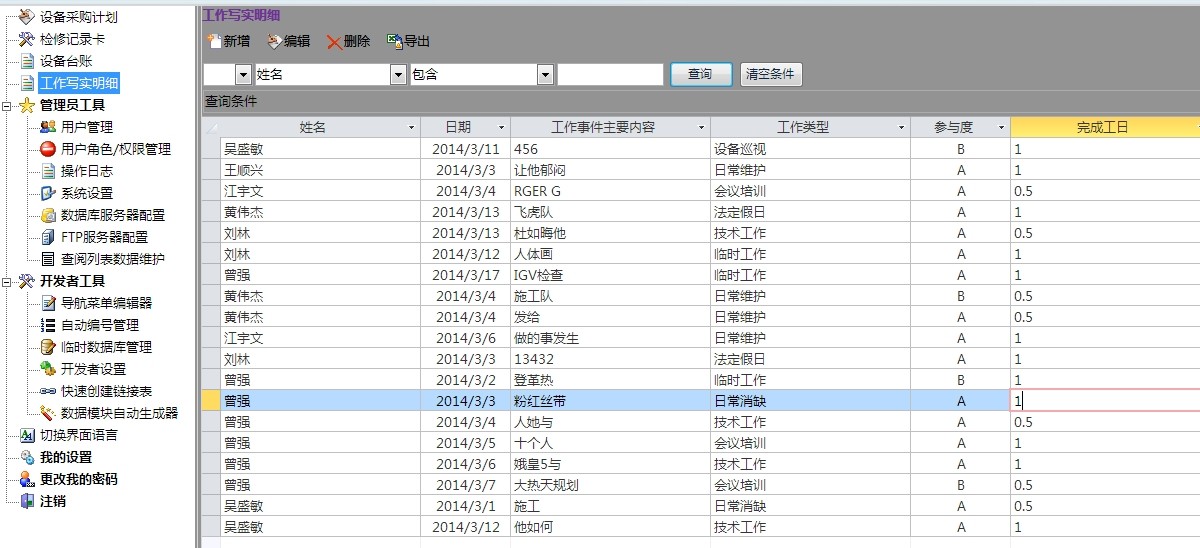Screen dimensions: 1200x548
Task: Click the query value text field
Action: coord(610,75)
